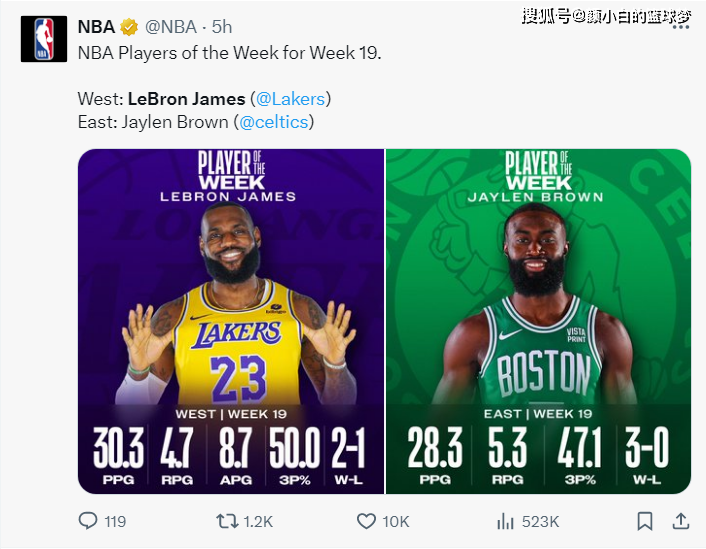
Task: Click the 119 replies count
Action: click(115, 521)
